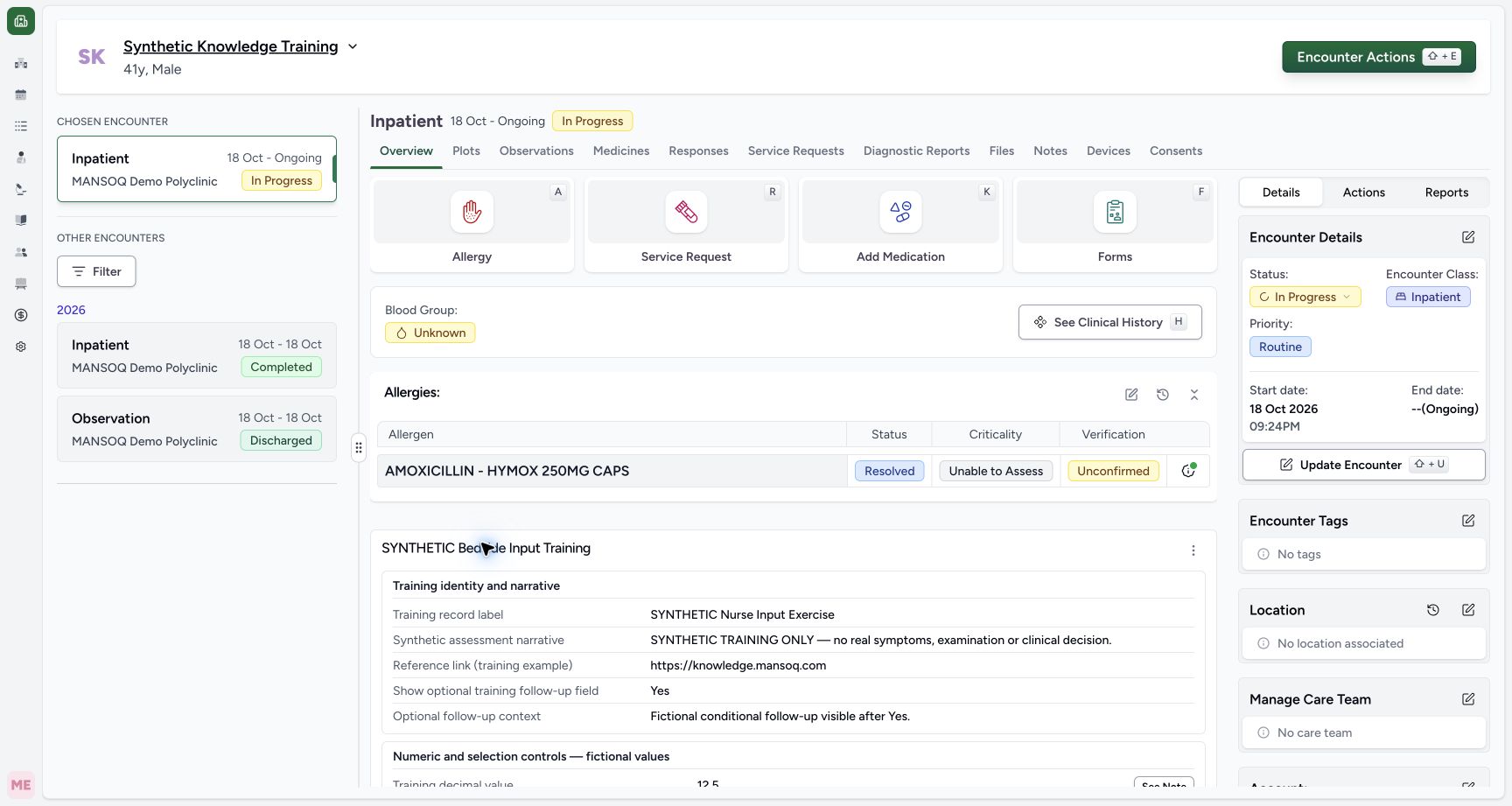The height and width of the screenshot is (806, 1512).
Task: Open the In Progress status dropdown
Action: tap(1305, 297)
